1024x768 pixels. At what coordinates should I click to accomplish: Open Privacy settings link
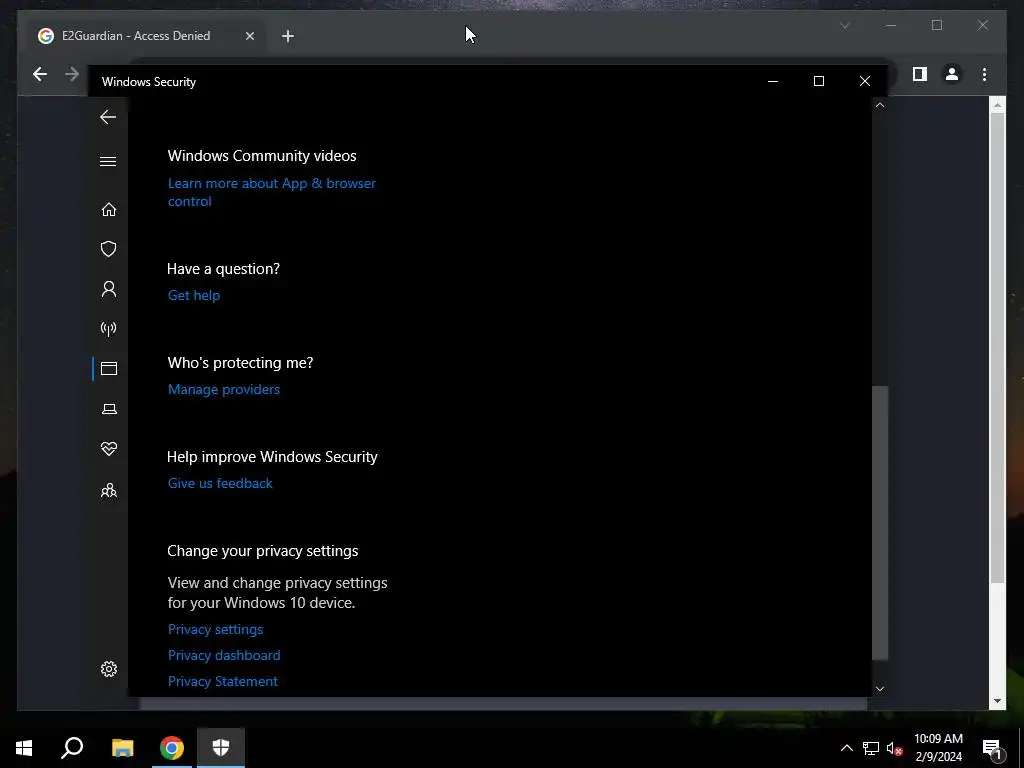(x=216, y=629)
